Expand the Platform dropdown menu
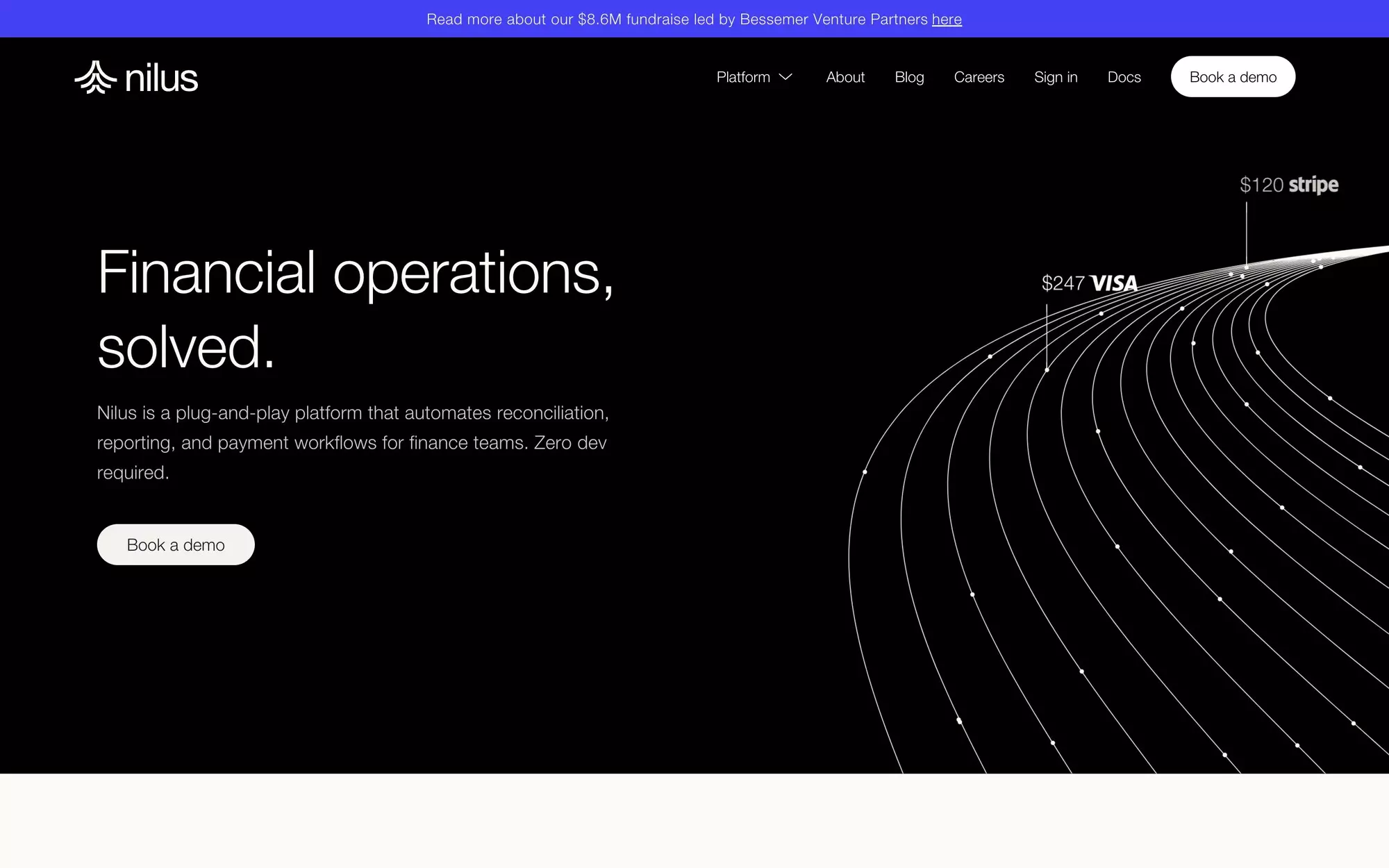The height and width of the screenshot is (868, 1389). pyautogui.click(x=754, y=77)
